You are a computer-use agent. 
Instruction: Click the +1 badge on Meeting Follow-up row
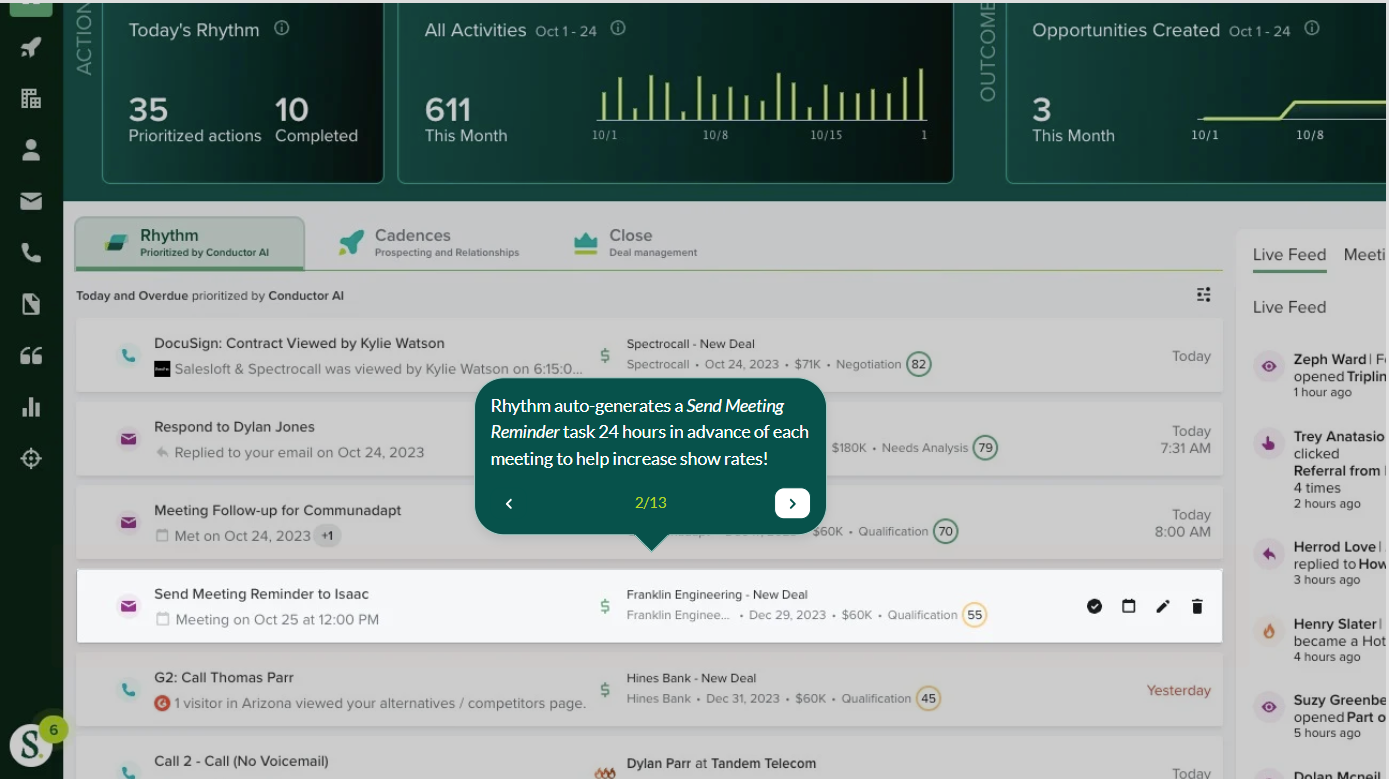pos(327,536)
